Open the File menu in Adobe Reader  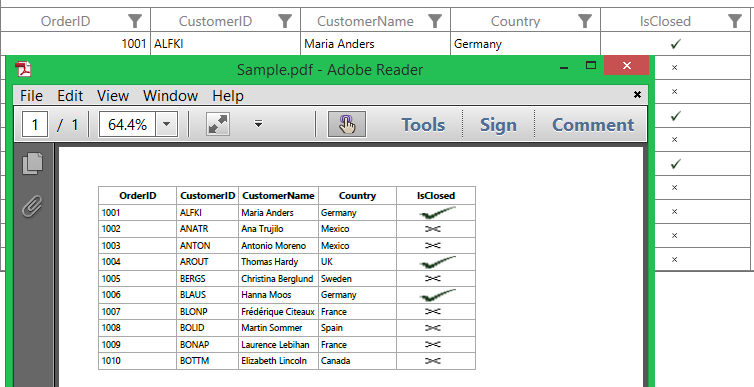point(31,96)
